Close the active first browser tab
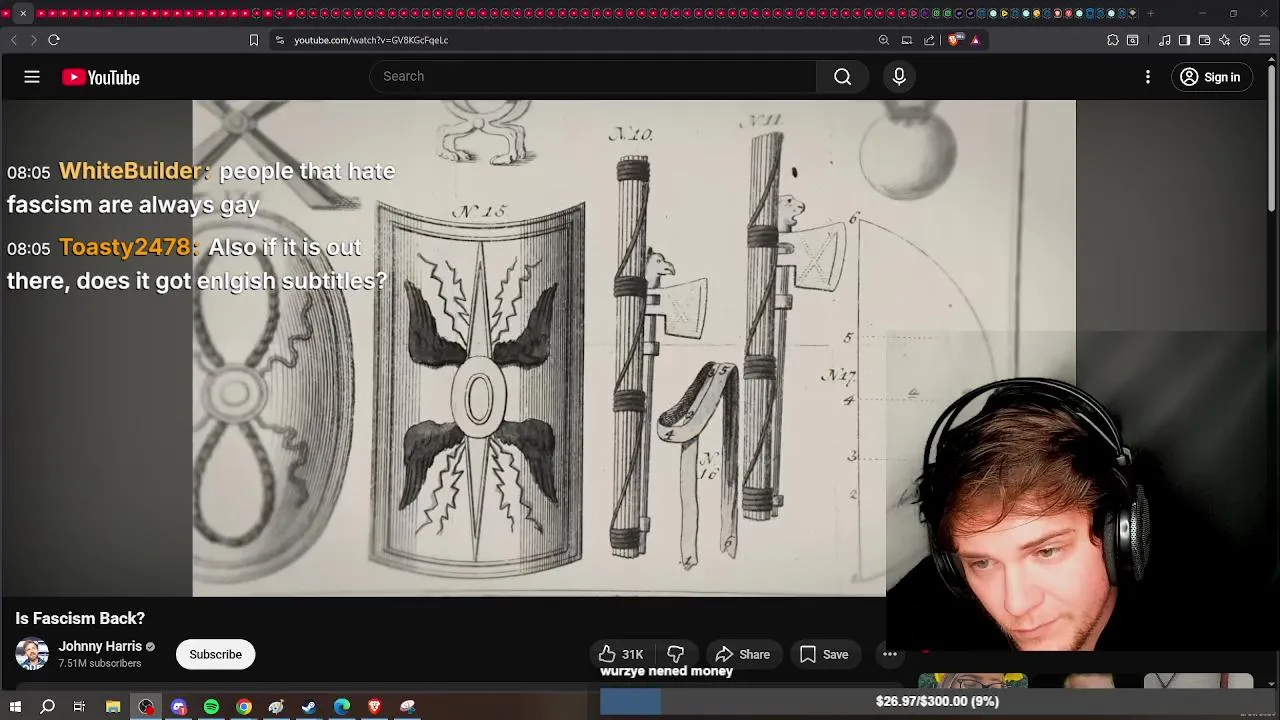 [23, 13]
